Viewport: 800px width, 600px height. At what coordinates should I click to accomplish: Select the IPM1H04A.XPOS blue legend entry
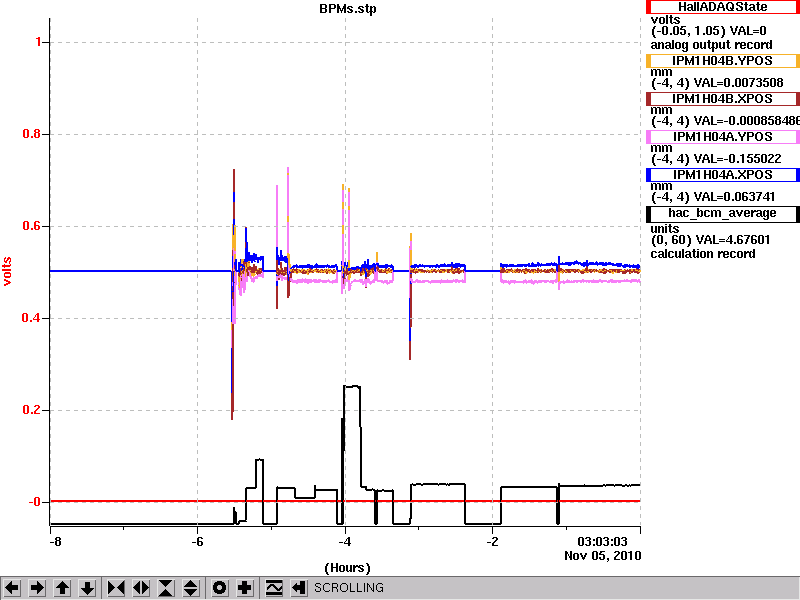pyautogui.click(x=722, y=175)
